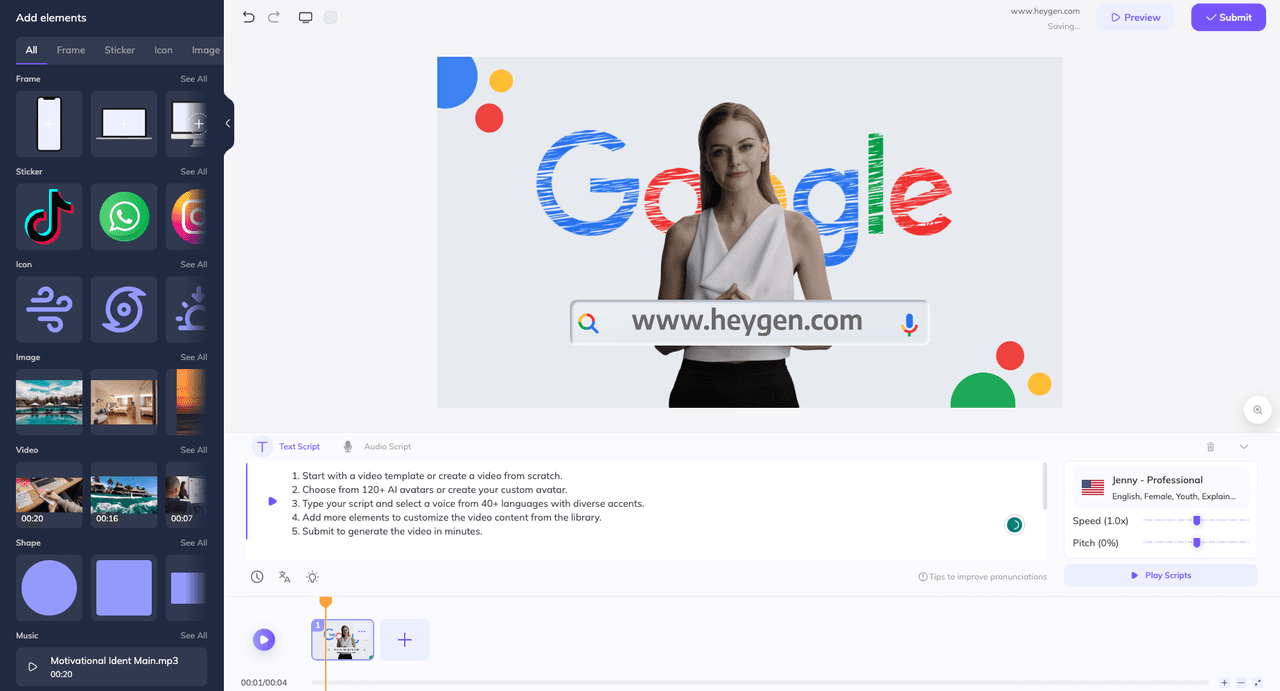Click the Play Scripts button
The image size is (1280, 691).
click(x=1161, y=576)
